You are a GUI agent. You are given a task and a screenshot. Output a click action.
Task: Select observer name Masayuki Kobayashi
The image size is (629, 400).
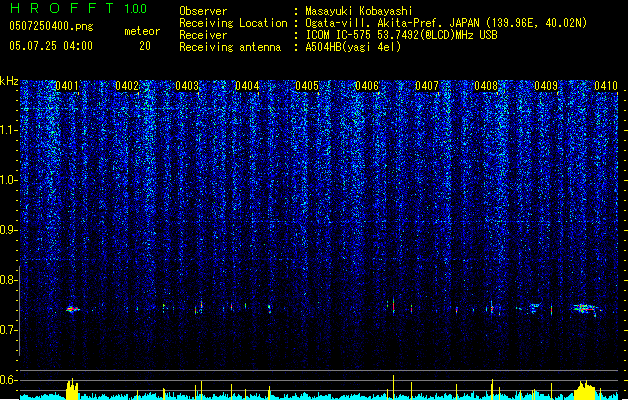pos(359,11)
